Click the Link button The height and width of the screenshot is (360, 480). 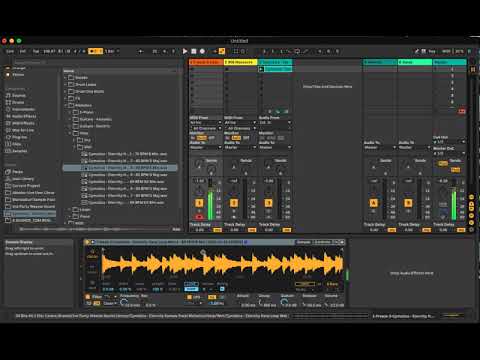pos(10,51)
